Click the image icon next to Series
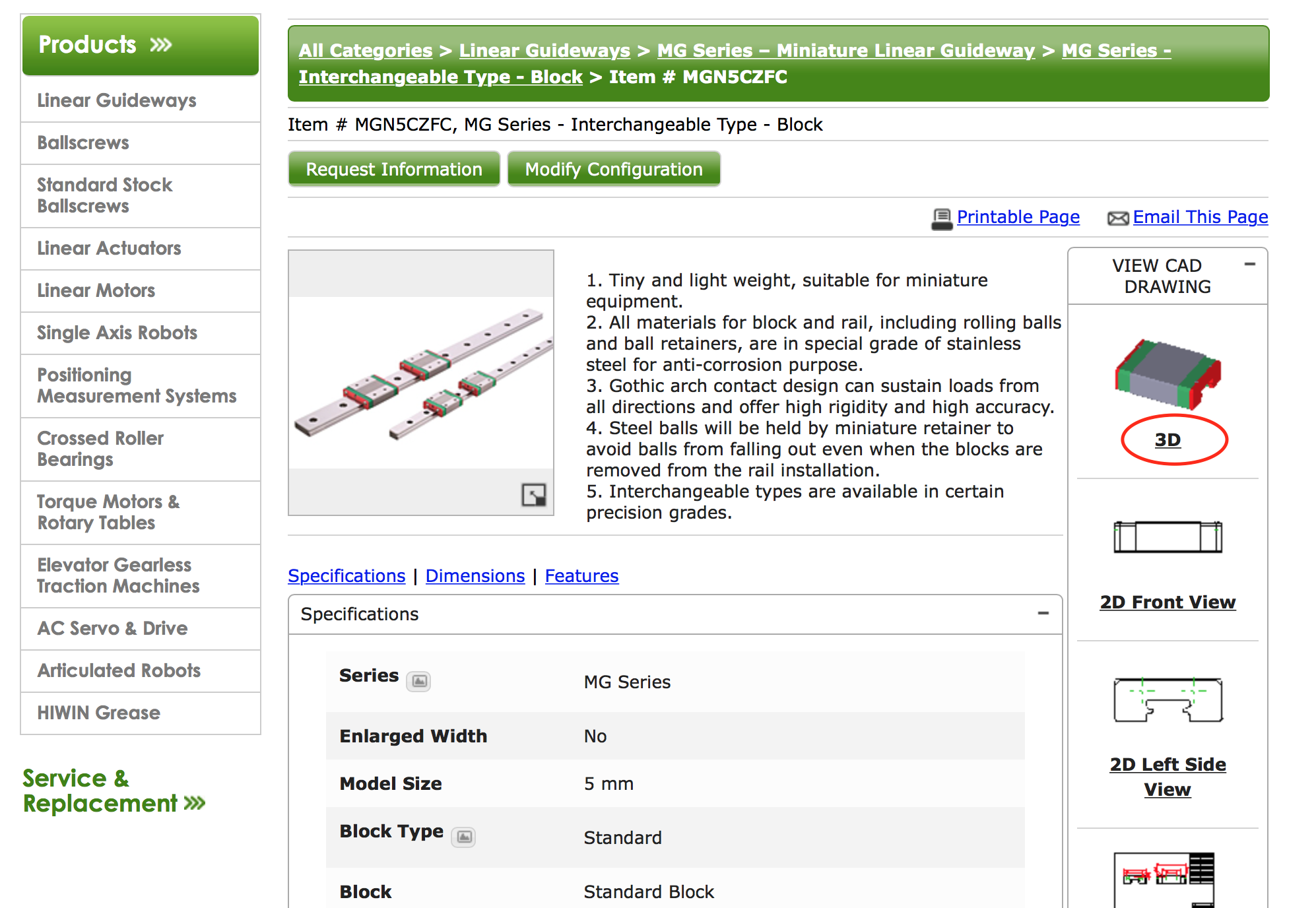1316x908 pixels. (x=418, y=680)
